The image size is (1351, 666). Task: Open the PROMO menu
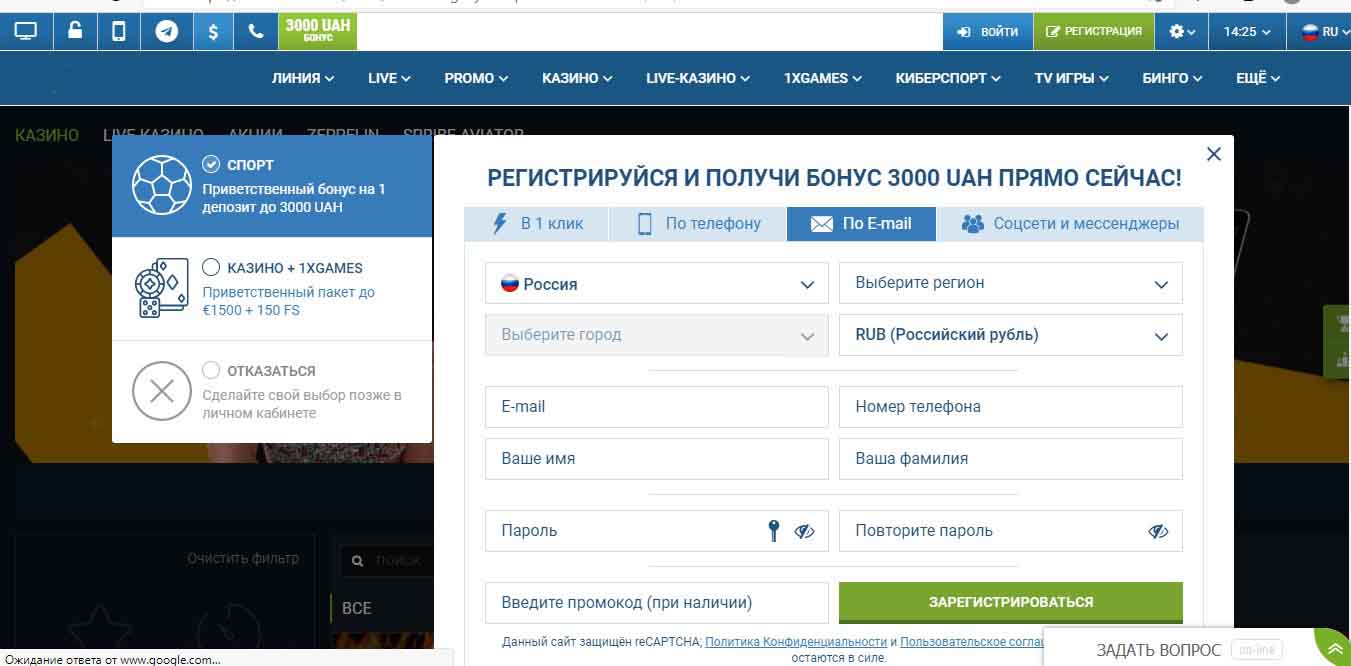click(476, 78)
